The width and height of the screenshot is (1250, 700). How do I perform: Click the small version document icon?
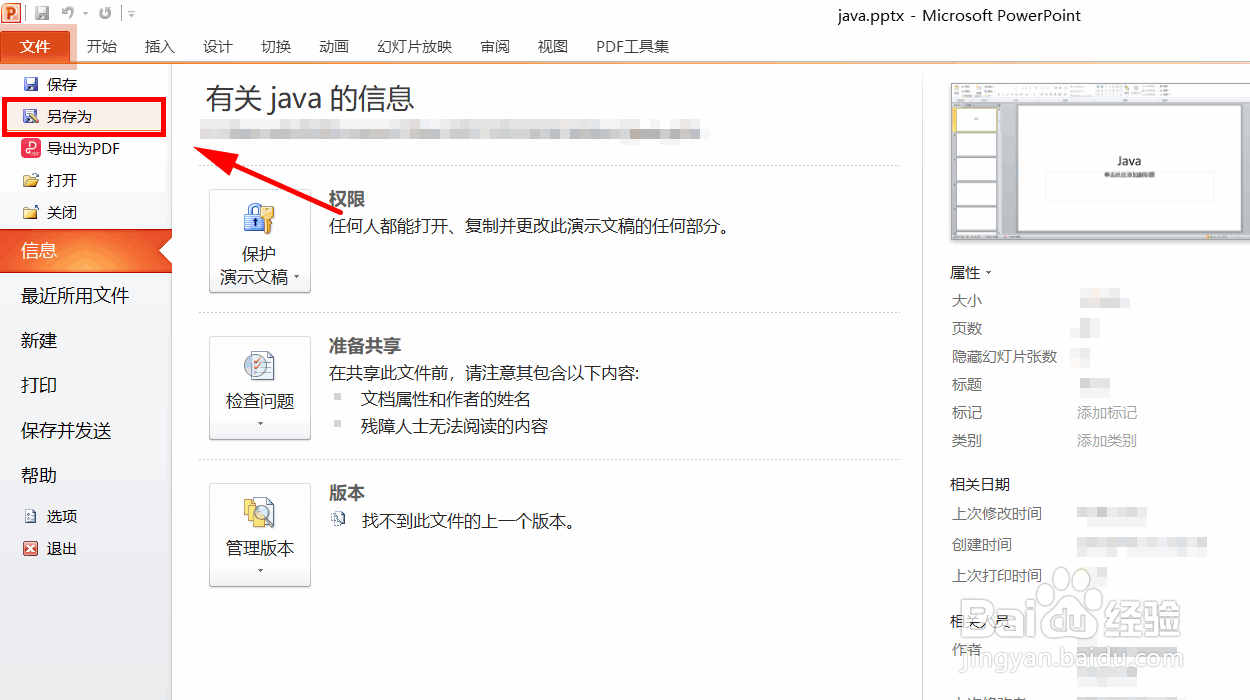pos(339,520)
